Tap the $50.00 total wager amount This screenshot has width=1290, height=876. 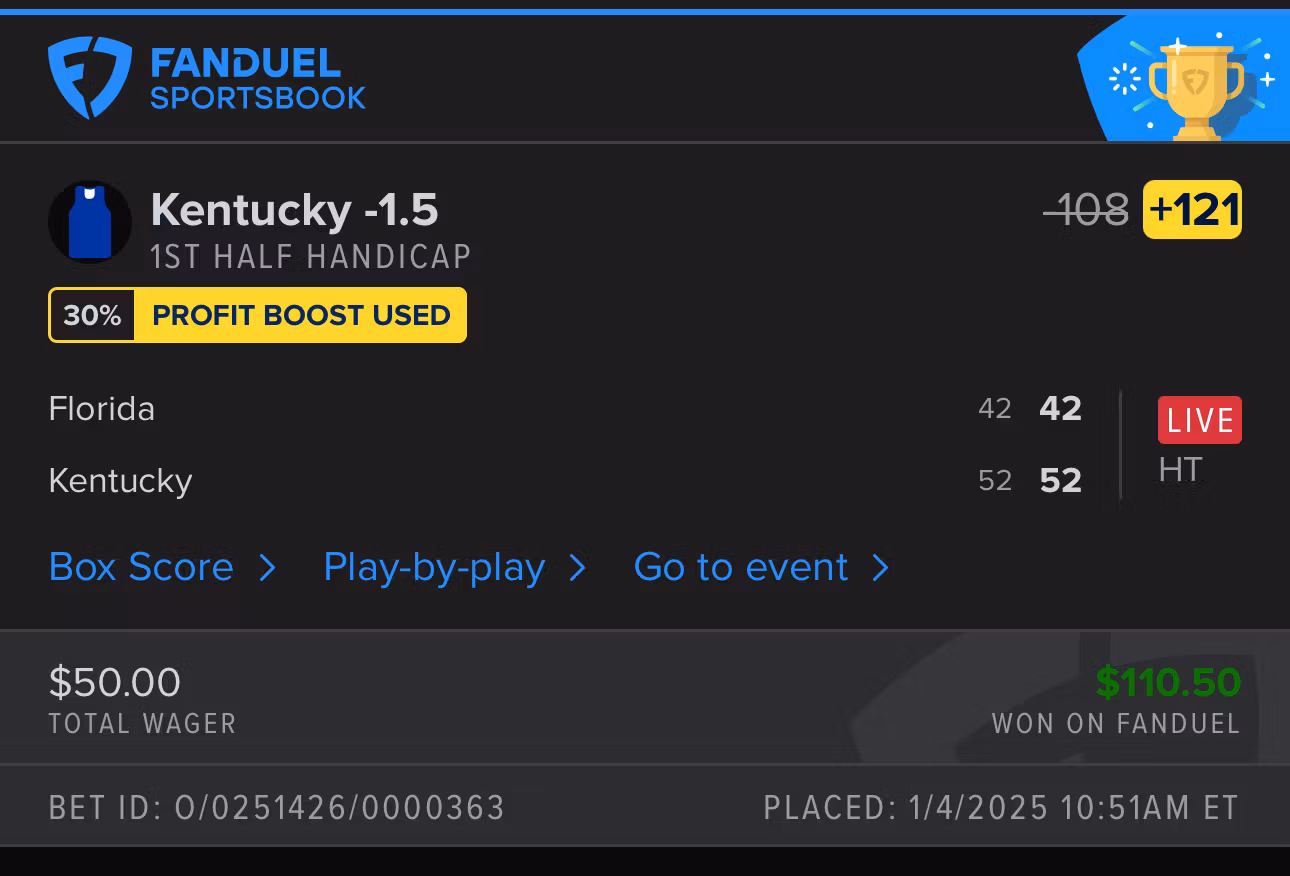115,682
